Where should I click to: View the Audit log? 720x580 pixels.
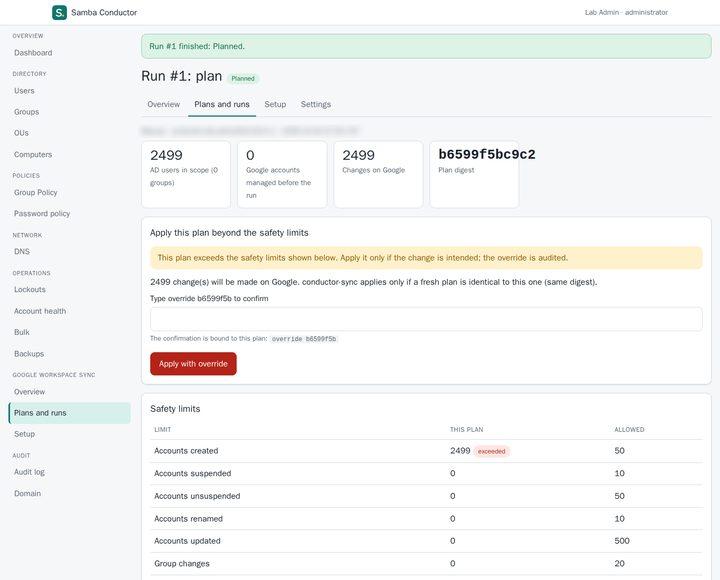(29, 472)
